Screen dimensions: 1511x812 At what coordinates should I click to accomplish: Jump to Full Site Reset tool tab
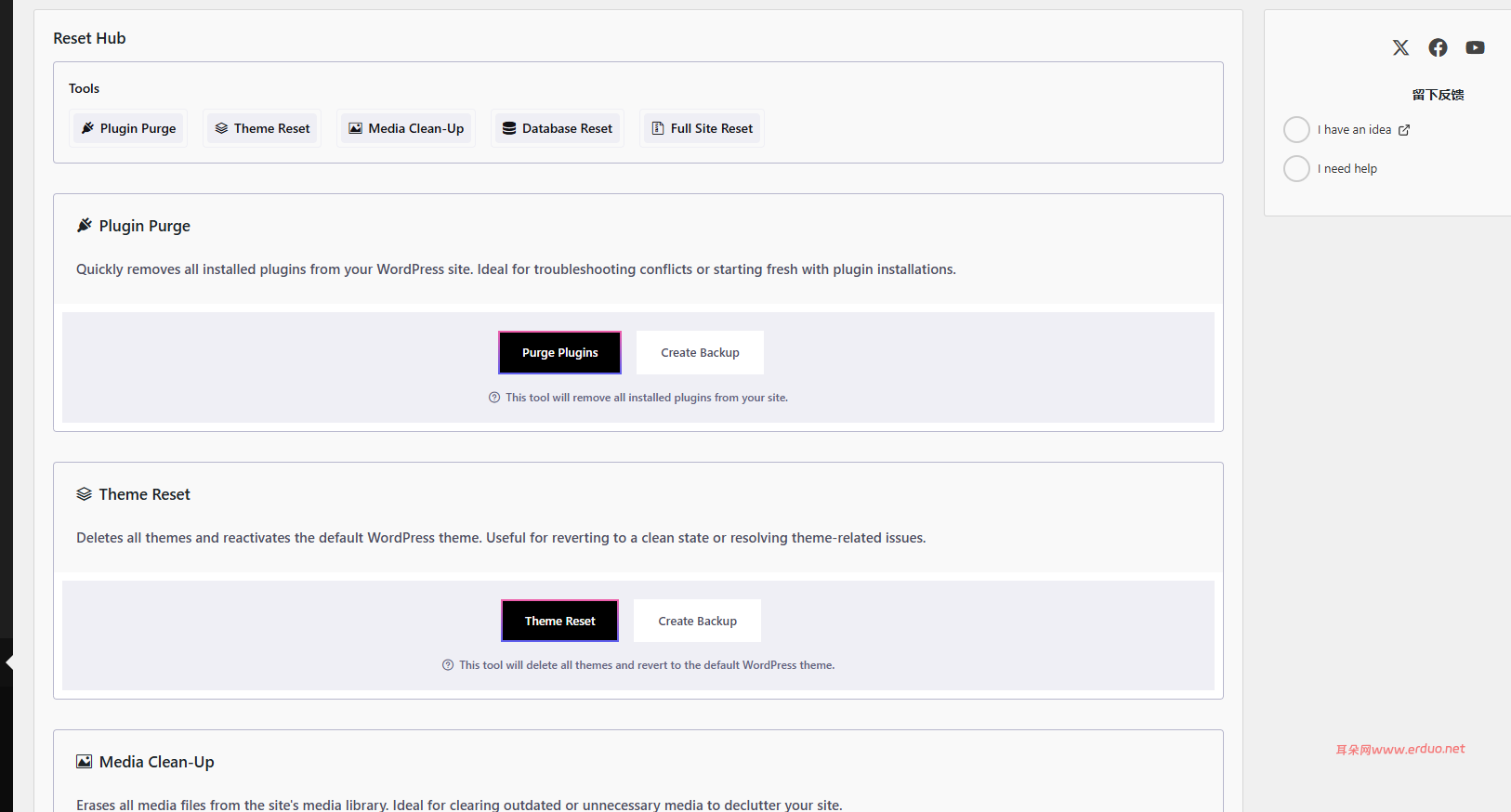click(x=703, y=128)
